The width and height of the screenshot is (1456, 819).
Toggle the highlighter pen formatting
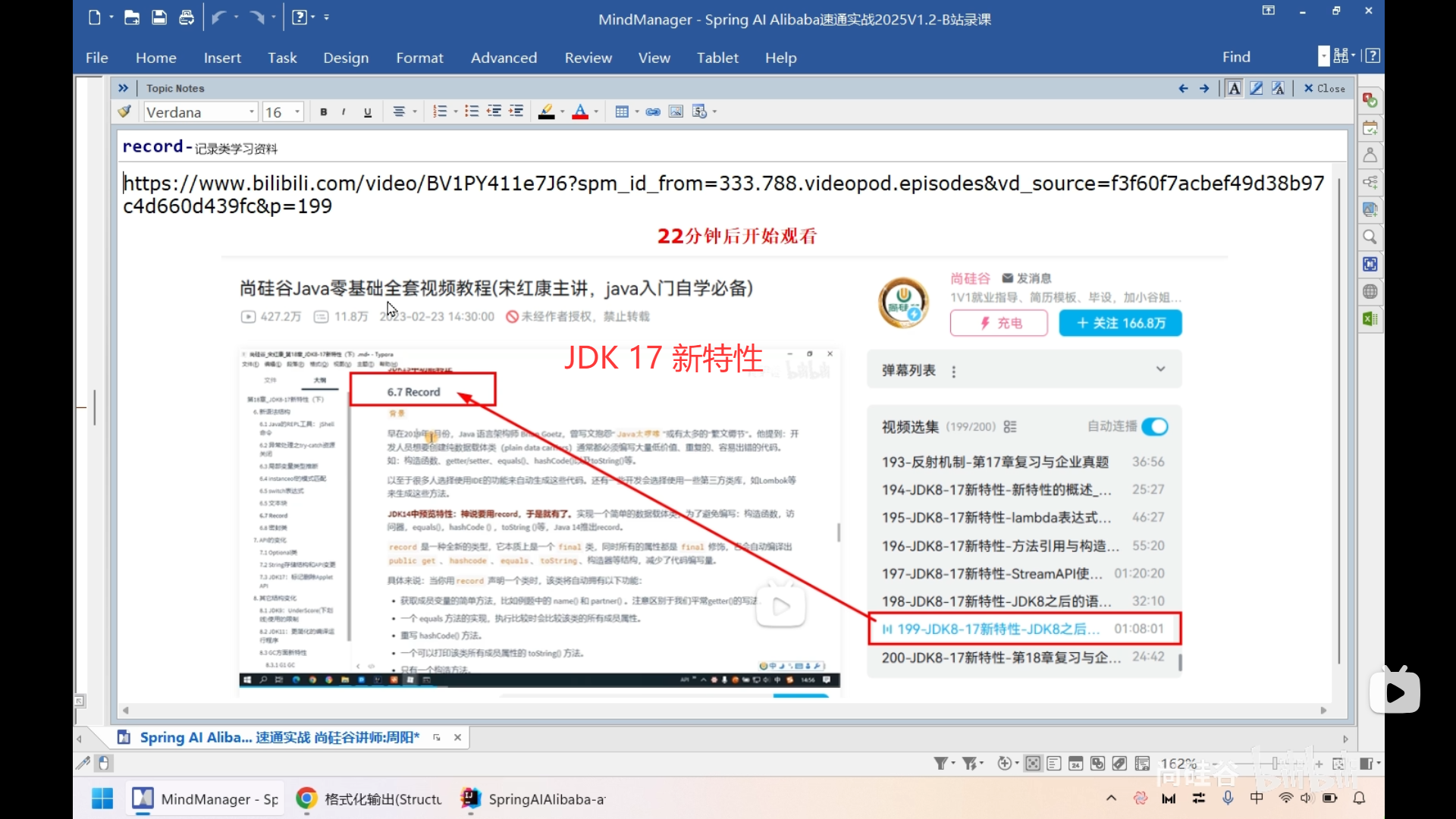pos(548,111)
